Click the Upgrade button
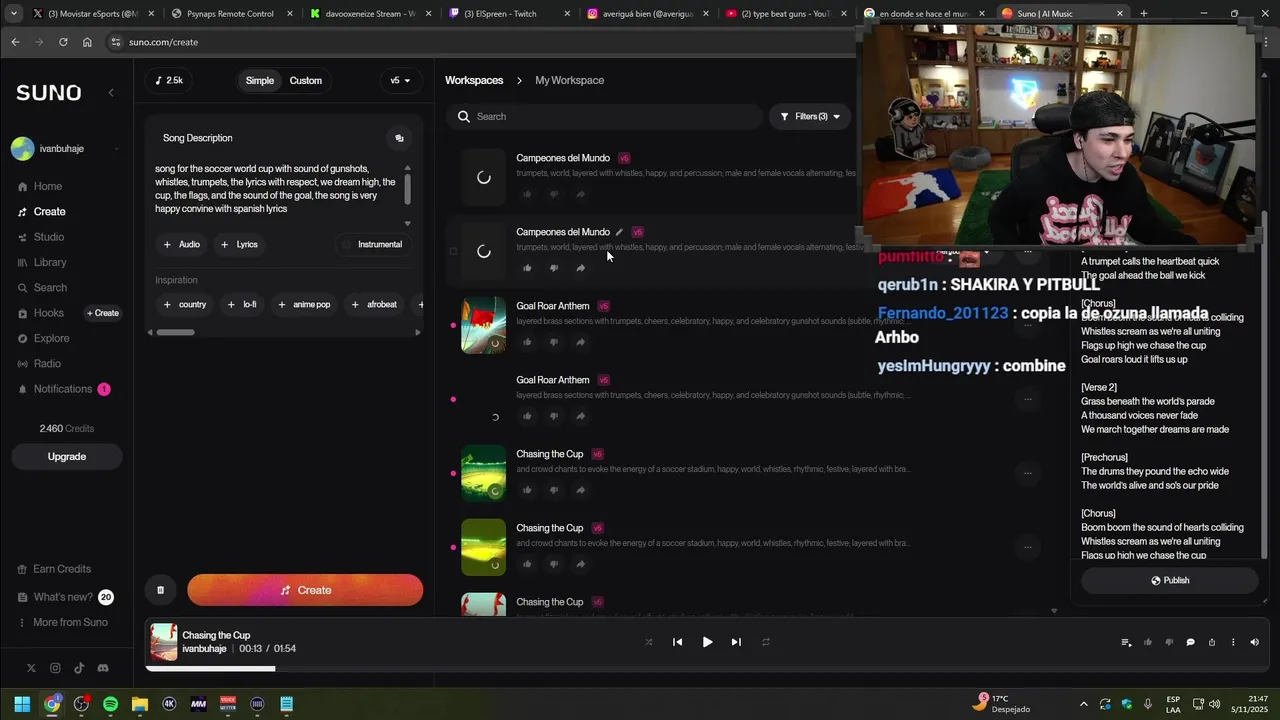This screenshot has height=720, width=1280. tap(67, 456)
